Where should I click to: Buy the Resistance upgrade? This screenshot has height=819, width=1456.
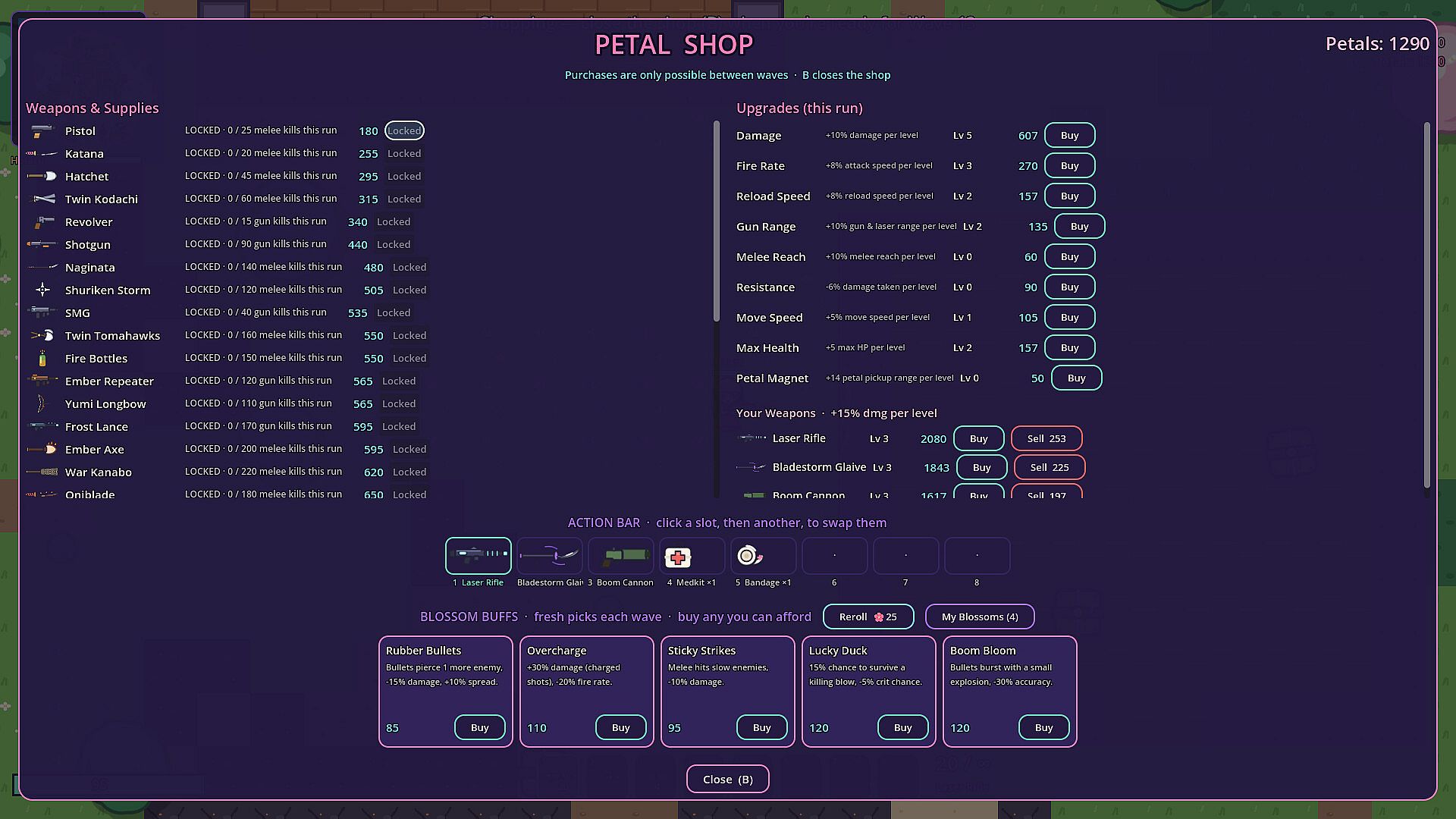[x=1069, y=287]
